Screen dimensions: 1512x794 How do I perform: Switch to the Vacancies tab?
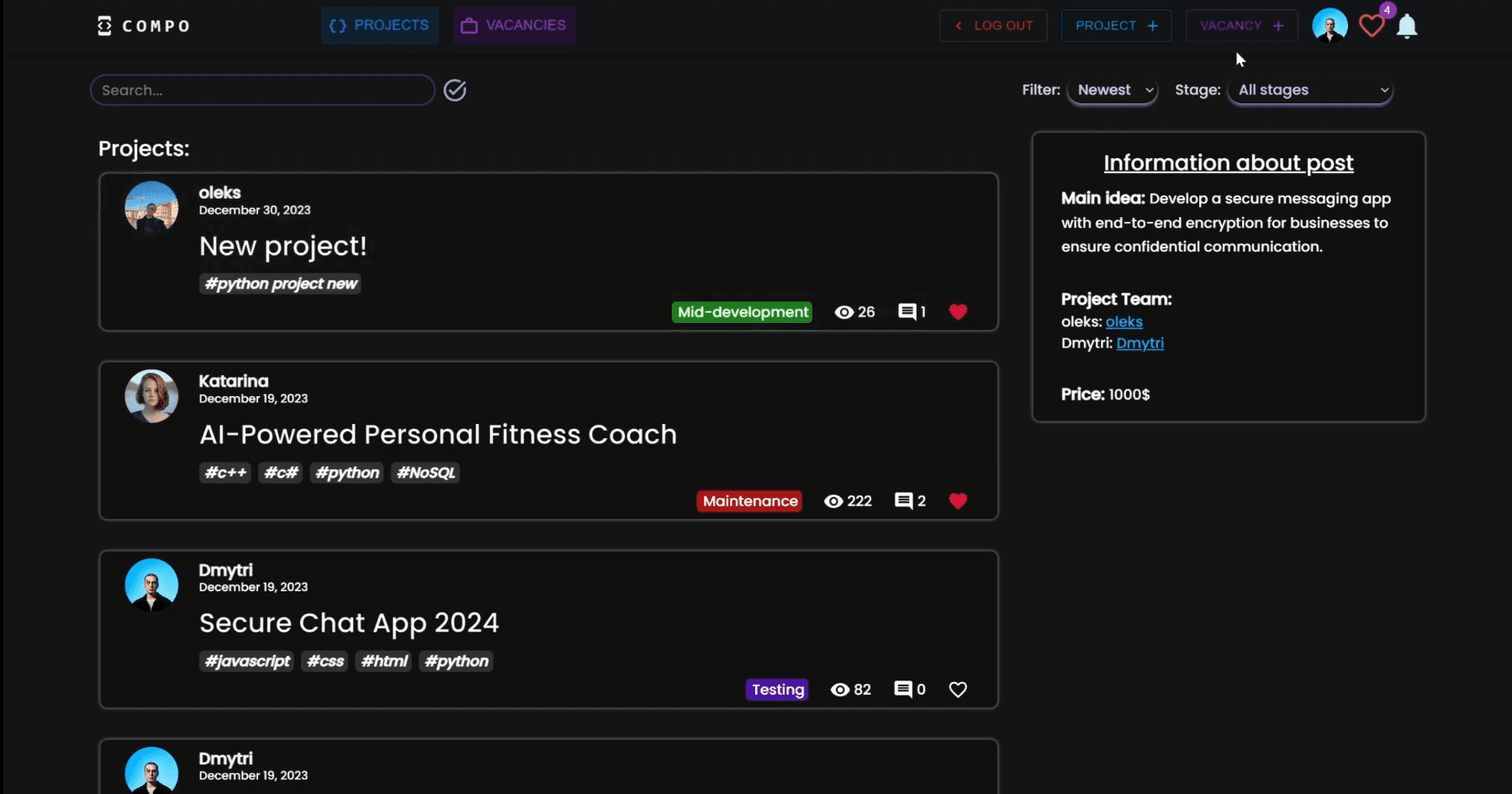click(514, 25)
